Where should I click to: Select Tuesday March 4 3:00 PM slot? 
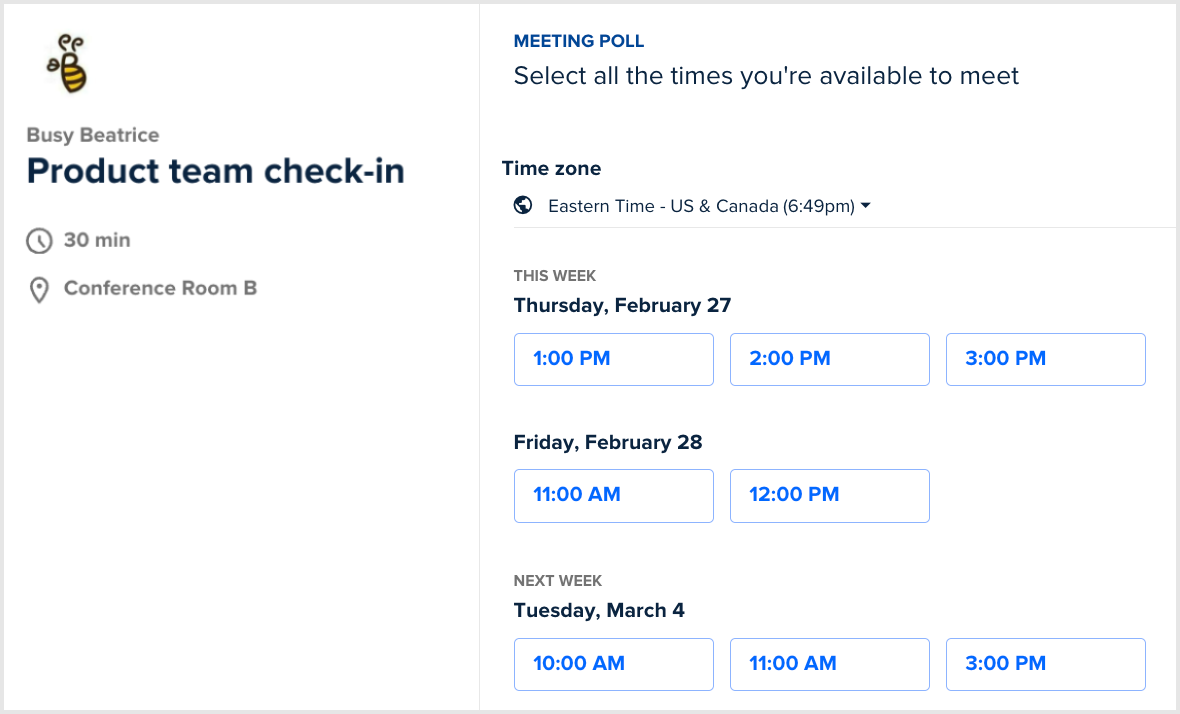point(1045,664)
